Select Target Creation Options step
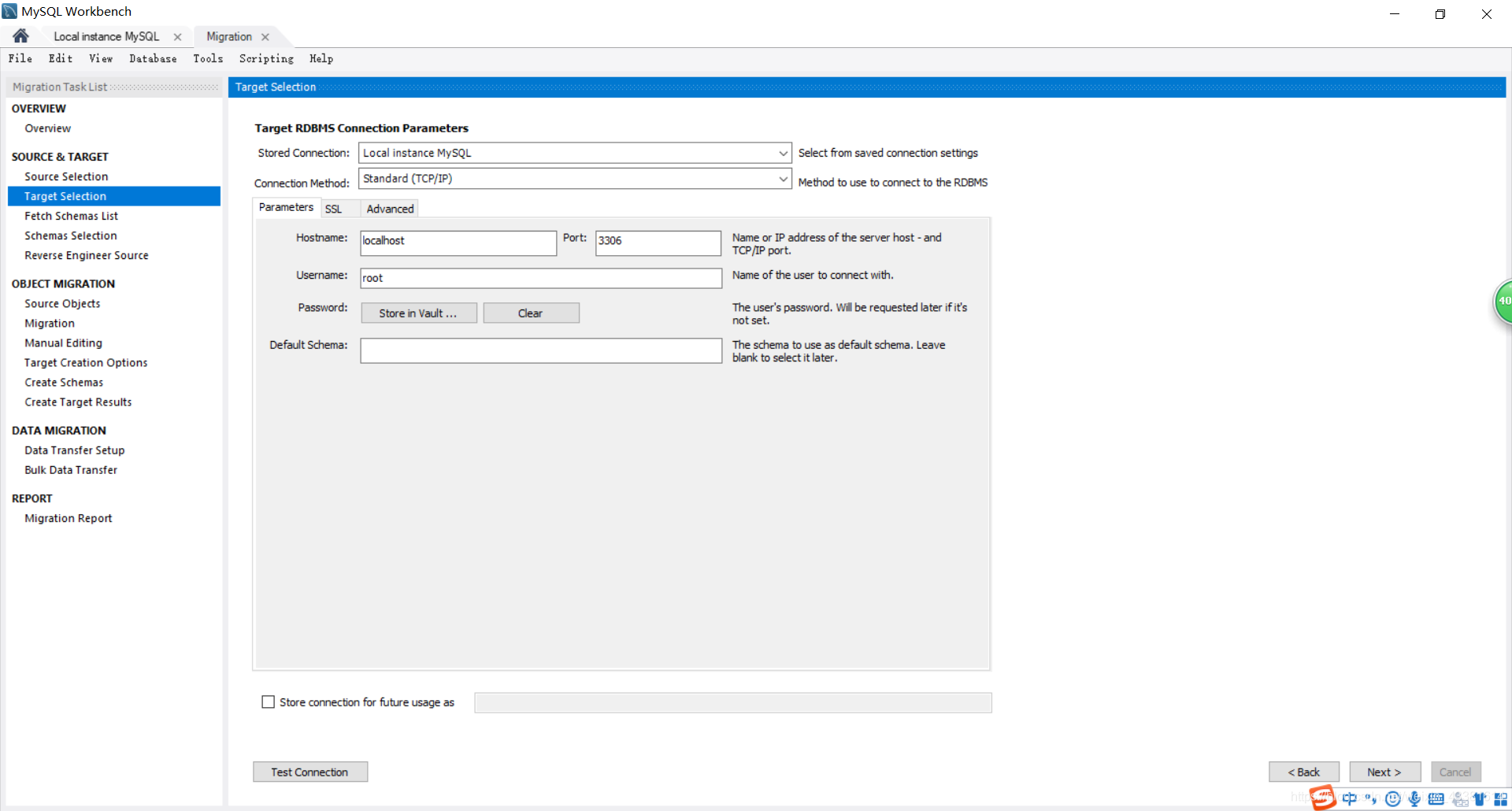 pos(86,362)
